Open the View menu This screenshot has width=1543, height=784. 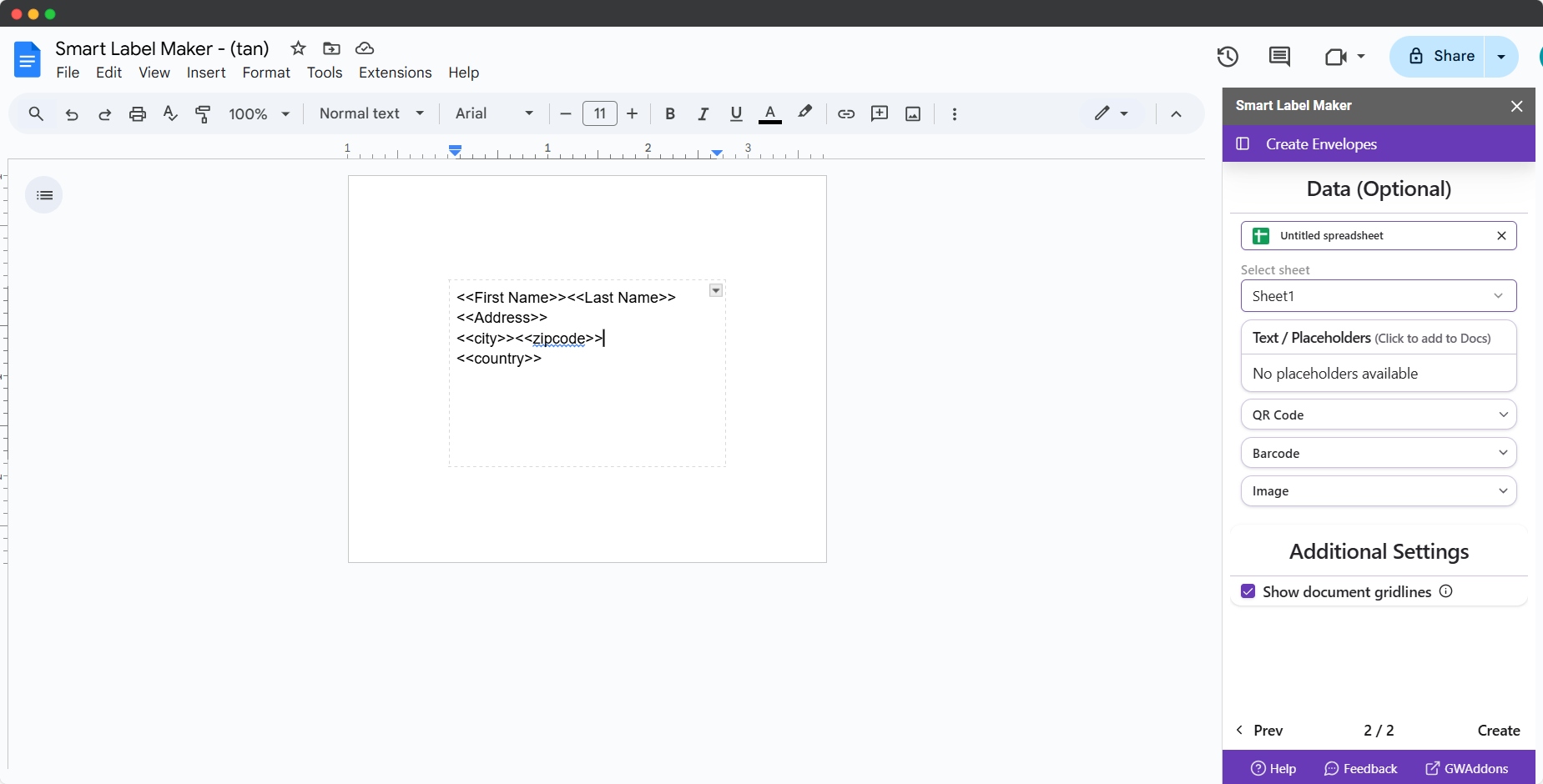point(154,73)
